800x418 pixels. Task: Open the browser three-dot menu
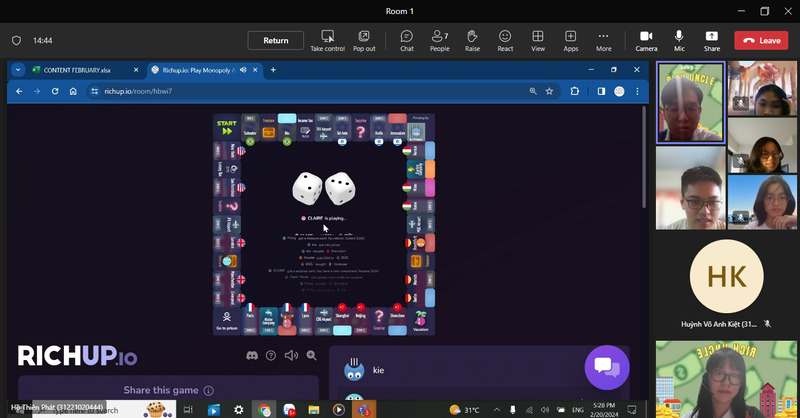click(x=637, y=91)
